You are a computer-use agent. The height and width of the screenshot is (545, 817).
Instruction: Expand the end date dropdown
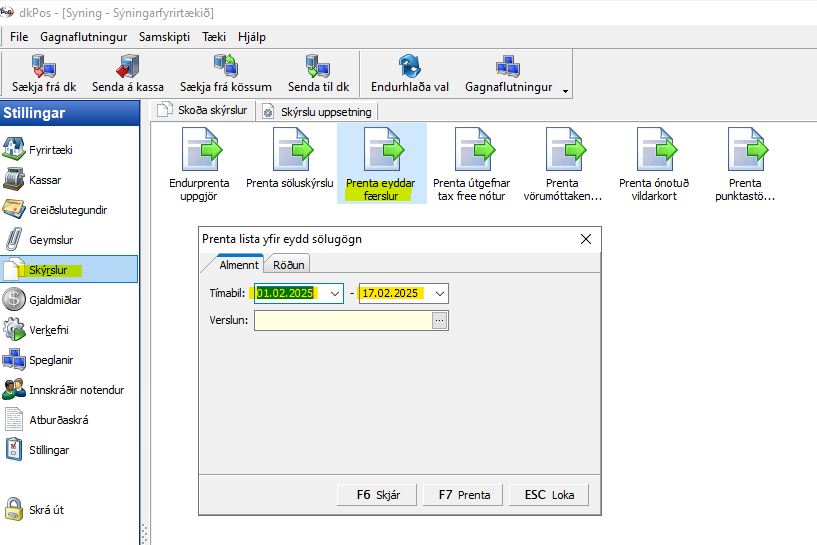coord(440,294)
